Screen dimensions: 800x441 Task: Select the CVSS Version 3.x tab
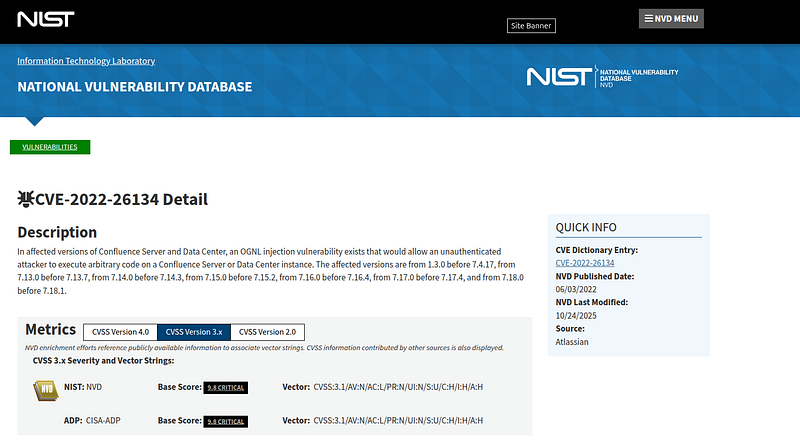[194, 332]
